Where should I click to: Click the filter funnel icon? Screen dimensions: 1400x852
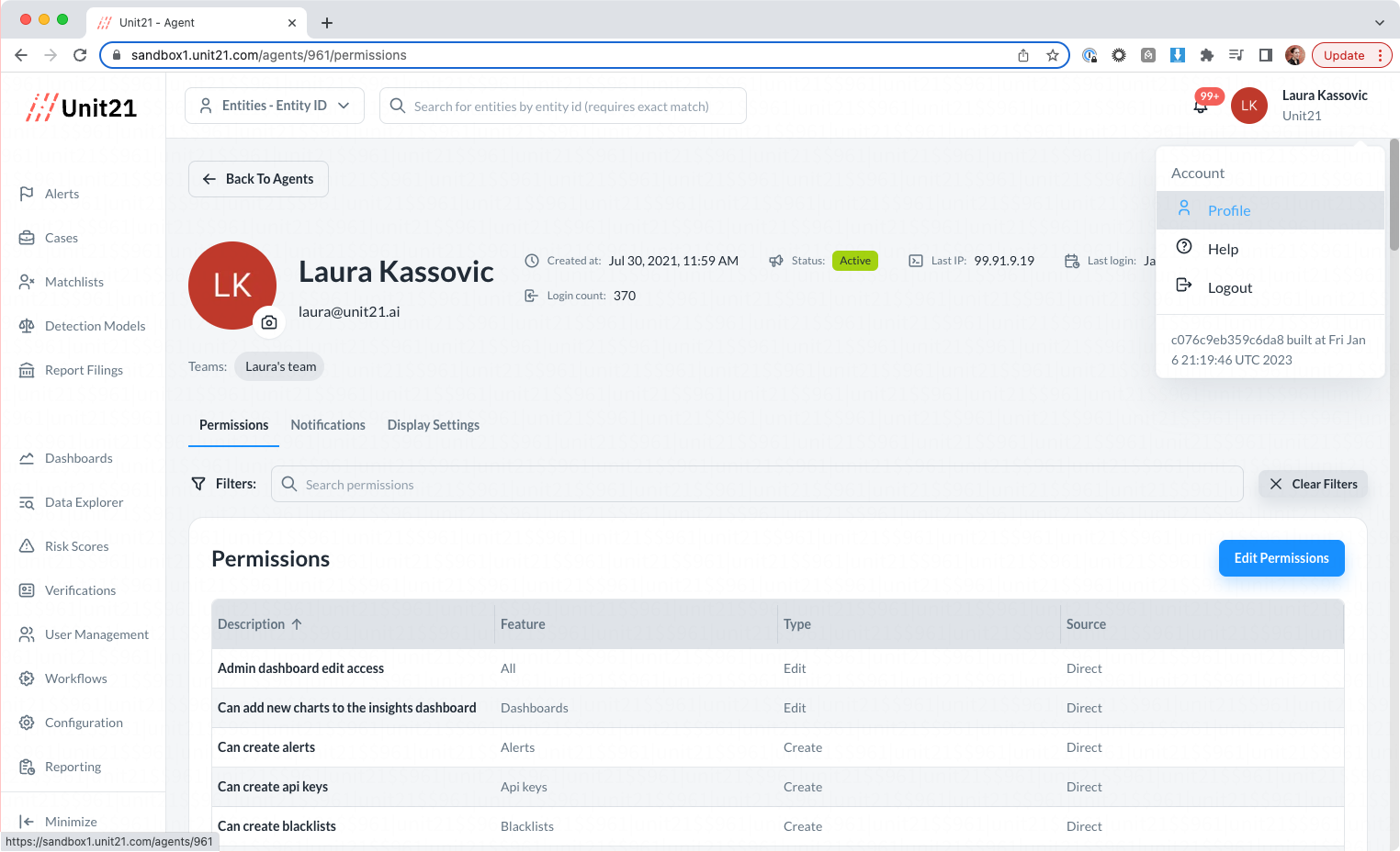click(x=198, y=484)
